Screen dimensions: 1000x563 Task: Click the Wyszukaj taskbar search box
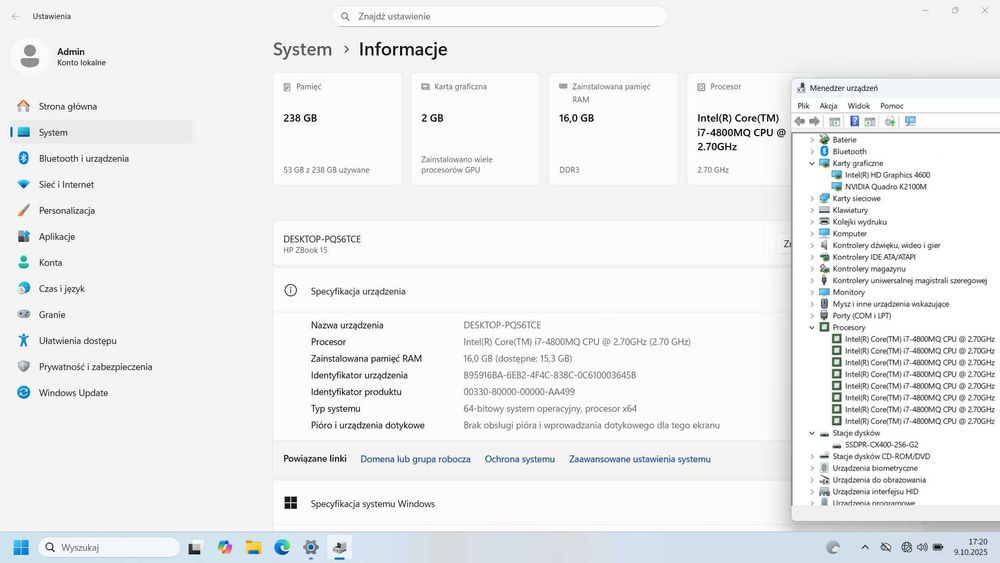pyautogui.click(x=109, y=547)
